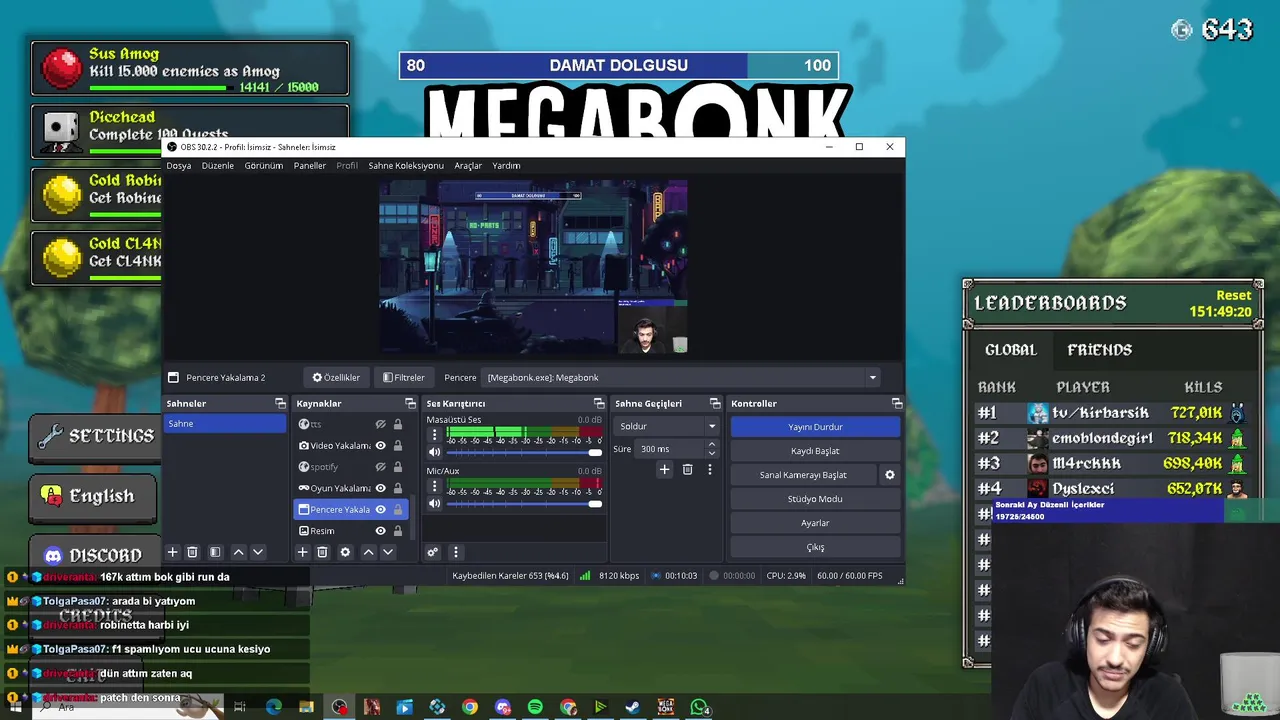This screenshot has height=720, width=1280.
Task: Open Steam from the Windows taskbar
Action: point(633,707)
